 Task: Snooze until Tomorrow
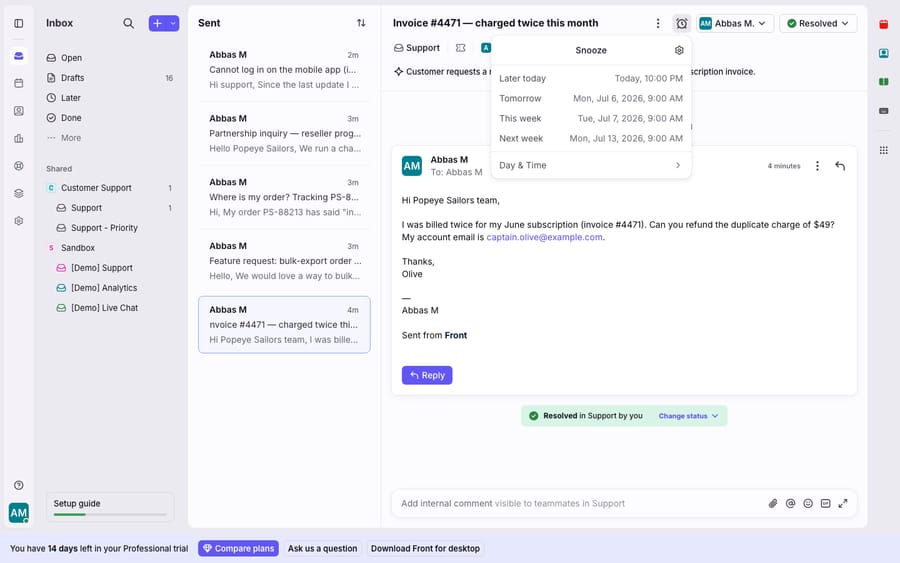(591, 99)
